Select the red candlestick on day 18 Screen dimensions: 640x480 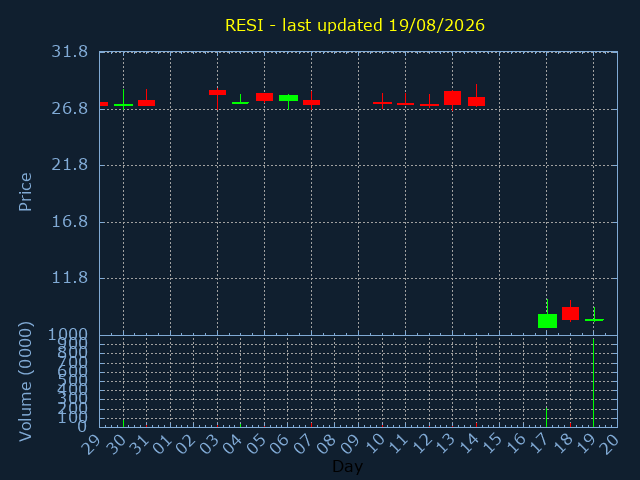tap(570, 313)
